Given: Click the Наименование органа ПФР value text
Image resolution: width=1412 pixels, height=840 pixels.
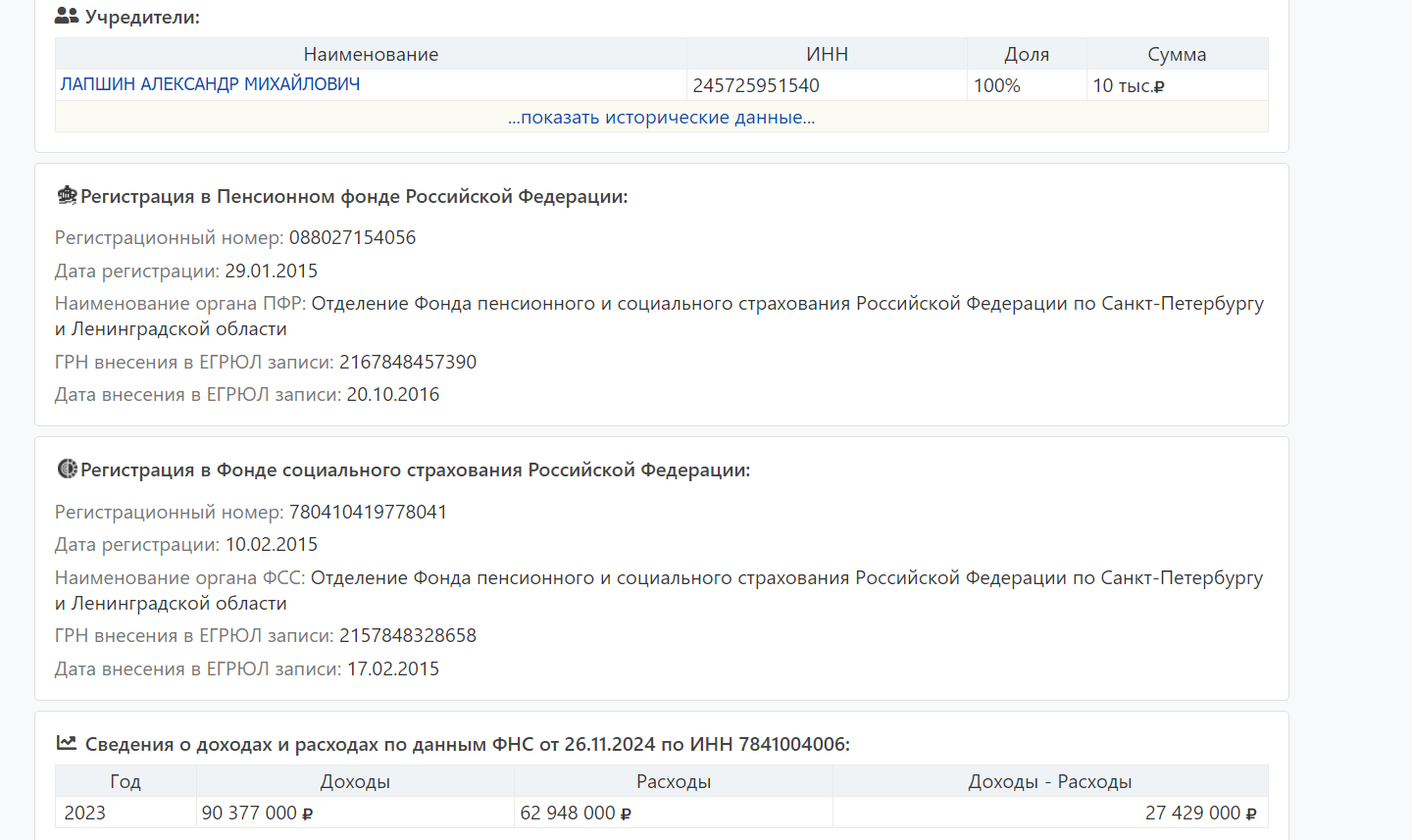Looking at the screenshot, I should click(x=659, y=316).
